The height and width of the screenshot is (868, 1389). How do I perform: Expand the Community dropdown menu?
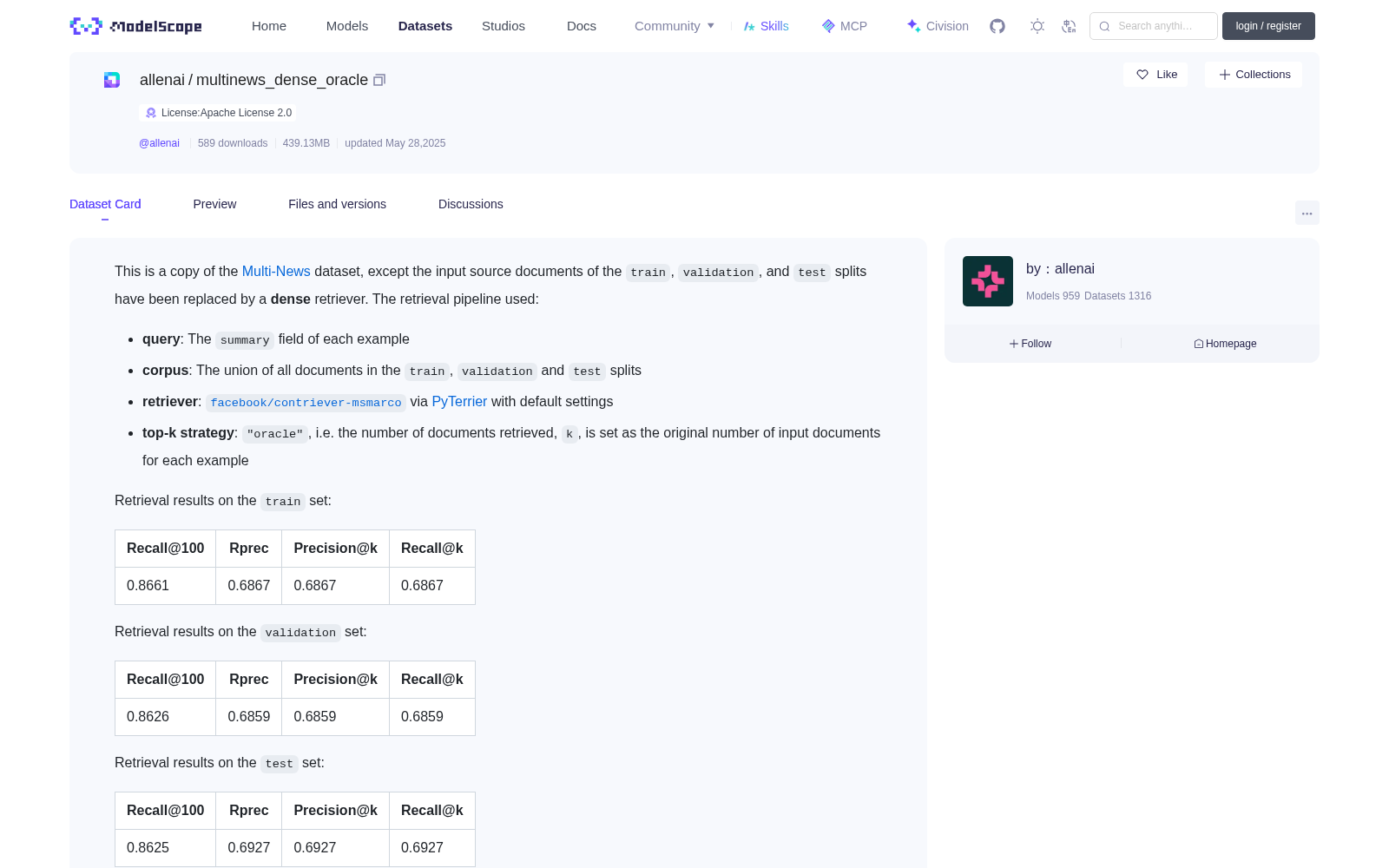coord(675,26)
